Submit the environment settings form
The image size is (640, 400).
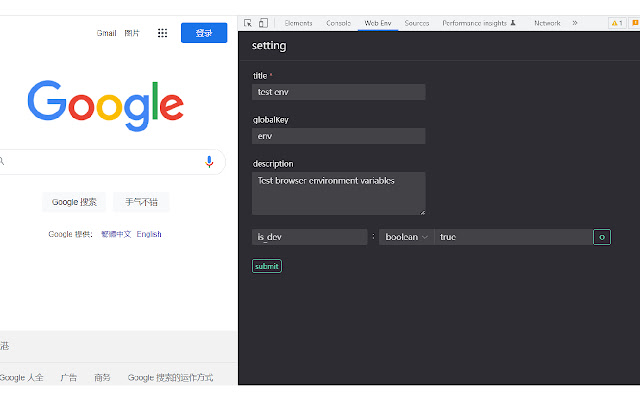pyautogui.click(x=267, y=266)
